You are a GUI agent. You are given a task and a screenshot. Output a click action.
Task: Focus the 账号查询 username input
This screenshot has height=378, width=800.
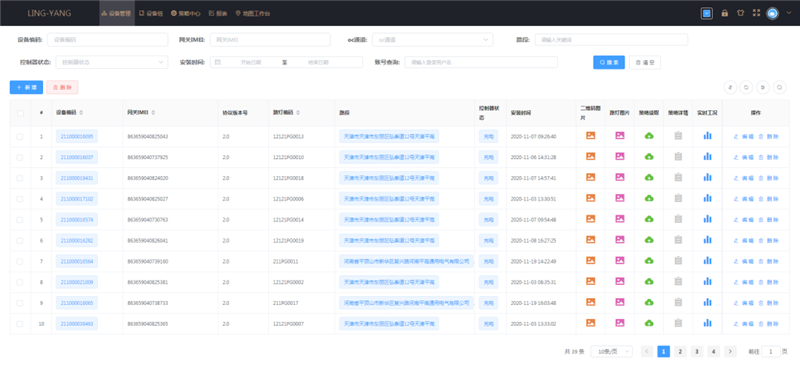coord(481,62)
